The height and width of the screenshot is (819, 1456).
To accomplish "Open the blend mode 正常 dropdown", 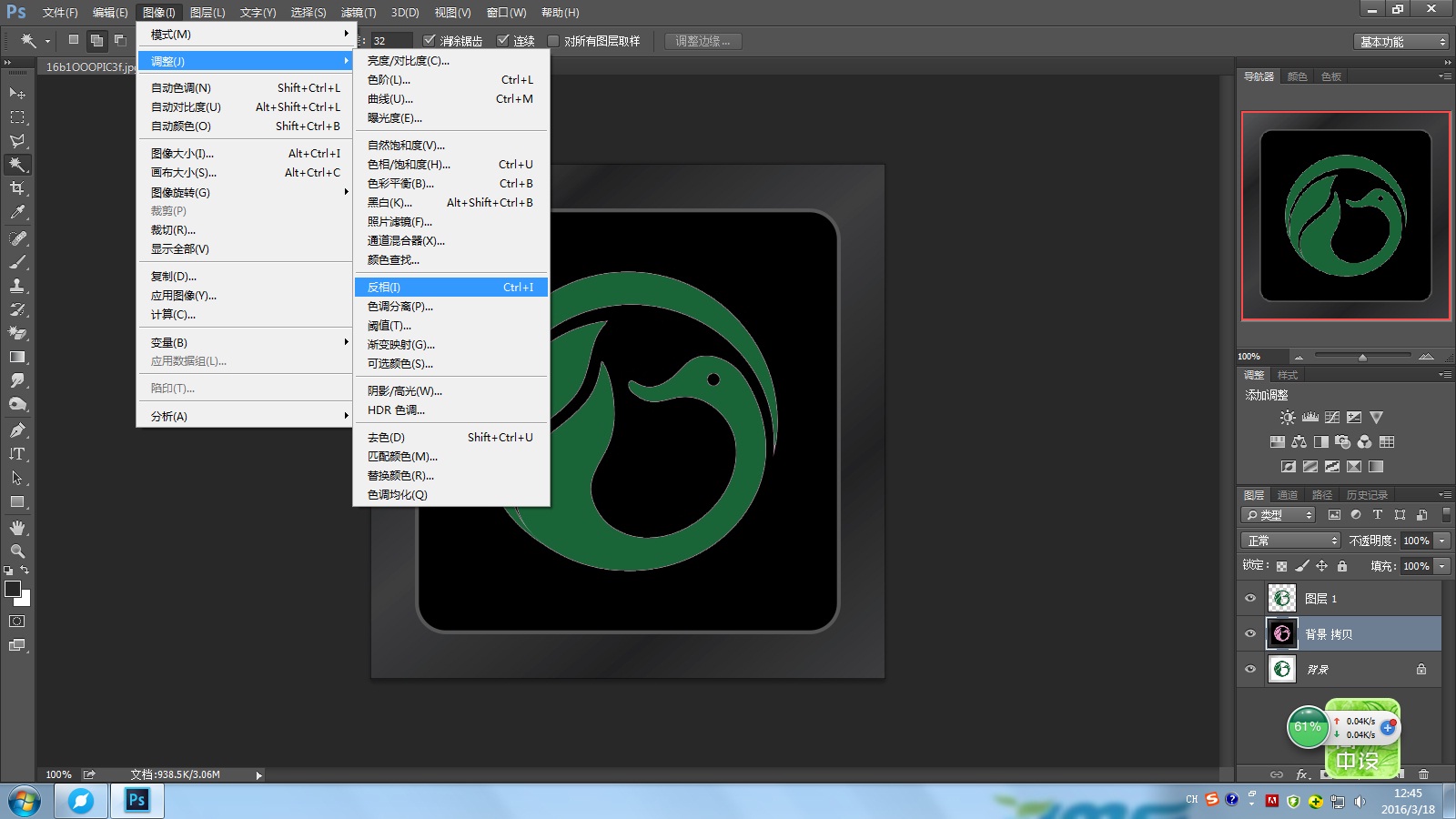I will 1290,541.
